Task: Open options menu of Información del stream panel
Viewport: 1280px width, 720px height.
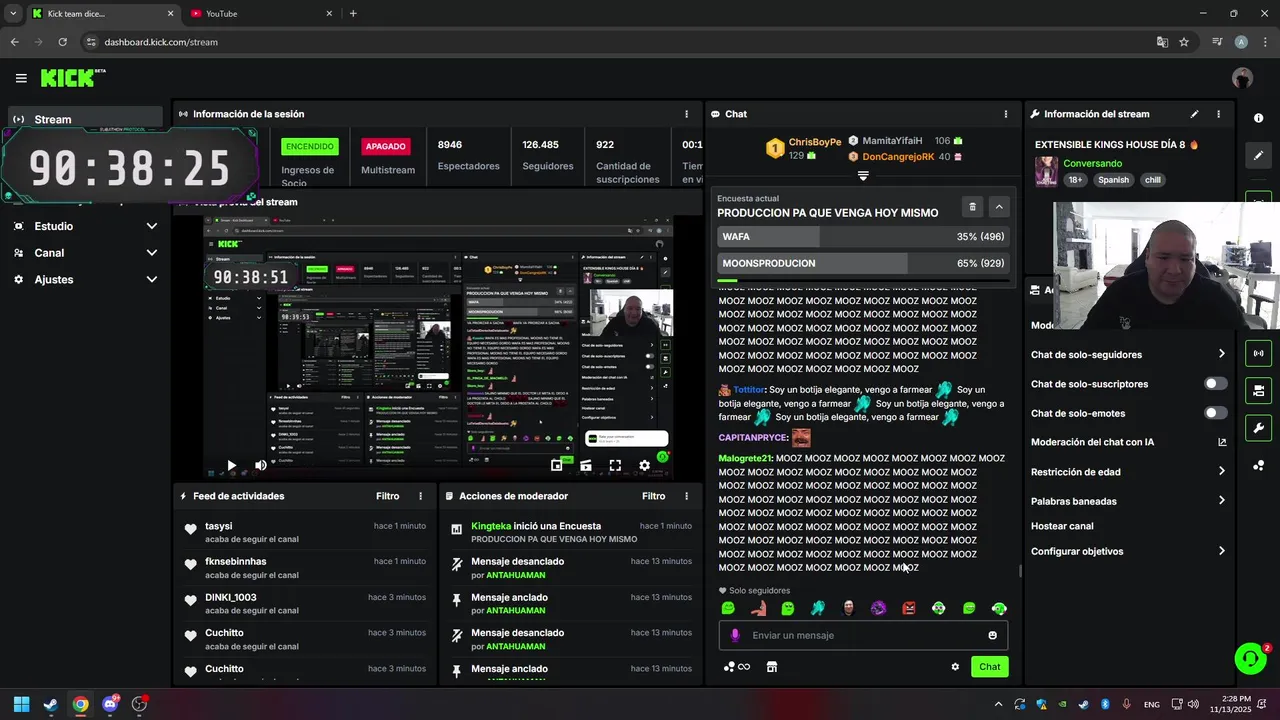Action: click(x=1218, y=114)
